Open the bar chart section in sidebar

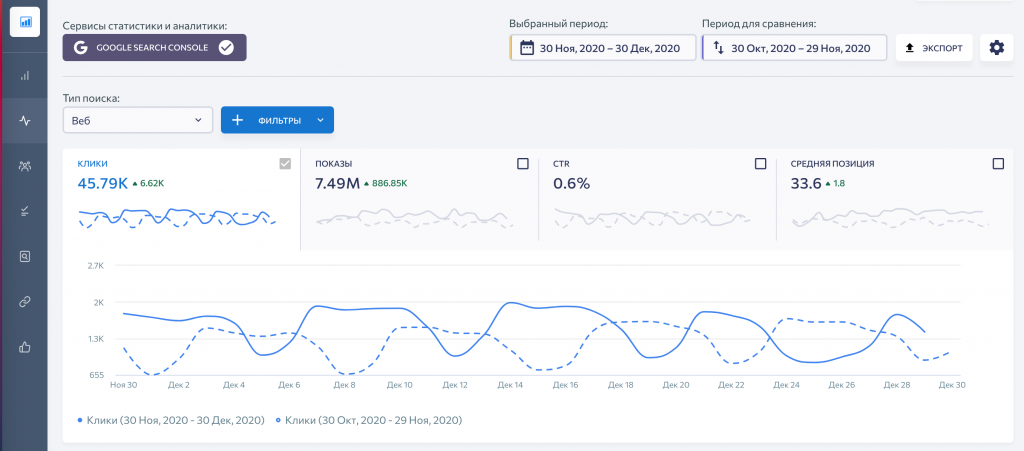24,75
